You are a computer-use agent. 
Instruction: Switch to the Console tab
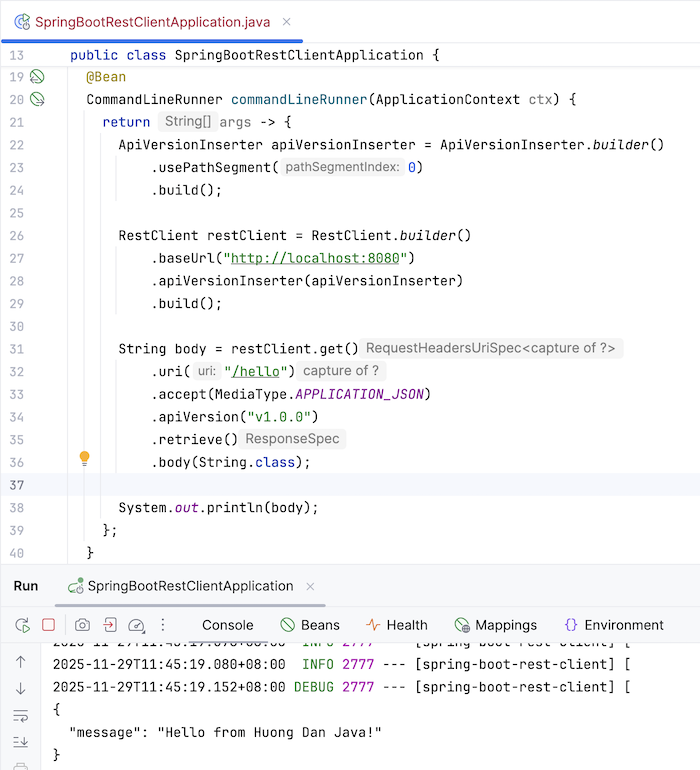[227, 625]
